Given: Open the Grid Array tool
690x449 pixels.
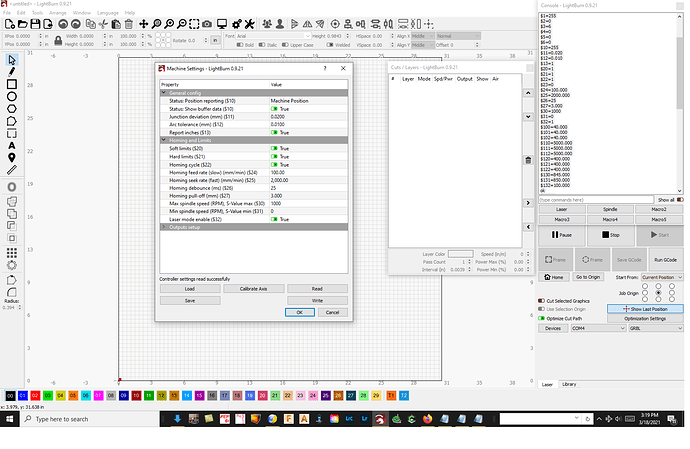Looking at the screenshot, I should tap(12, 253).
